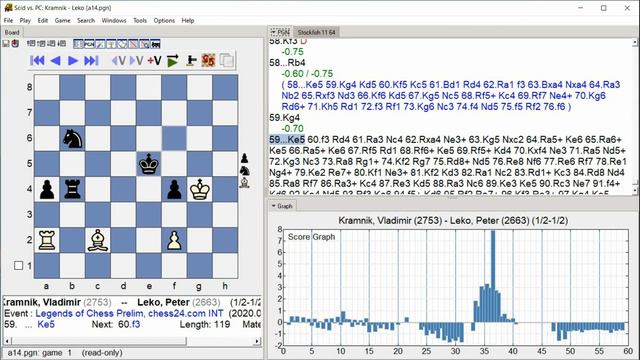640x360 pixels.
Task: Click move 59.Kg4 in the PGN pane
Action: point(284,118)
